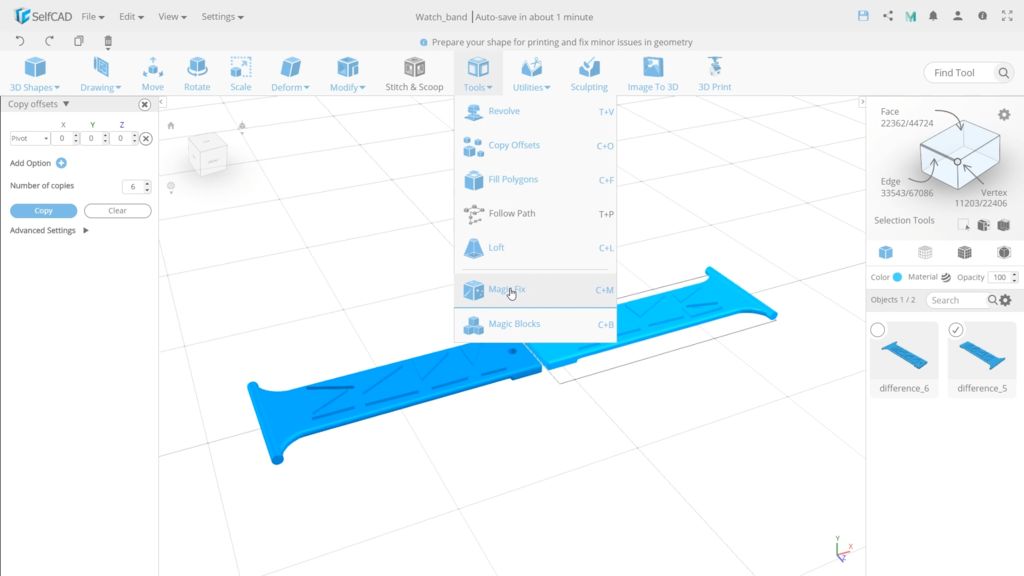This screenshot has width=1024, height=576.
Task: Select solid plus wireframe view mode icon
Action: [x=964, y=252]
